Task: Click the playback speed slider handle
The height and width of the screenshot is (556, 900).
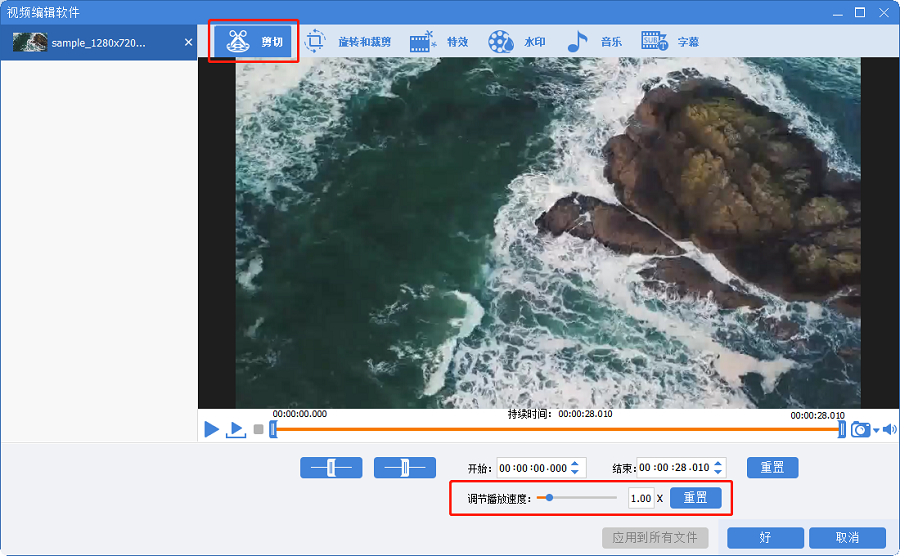Action: point(549,497)
